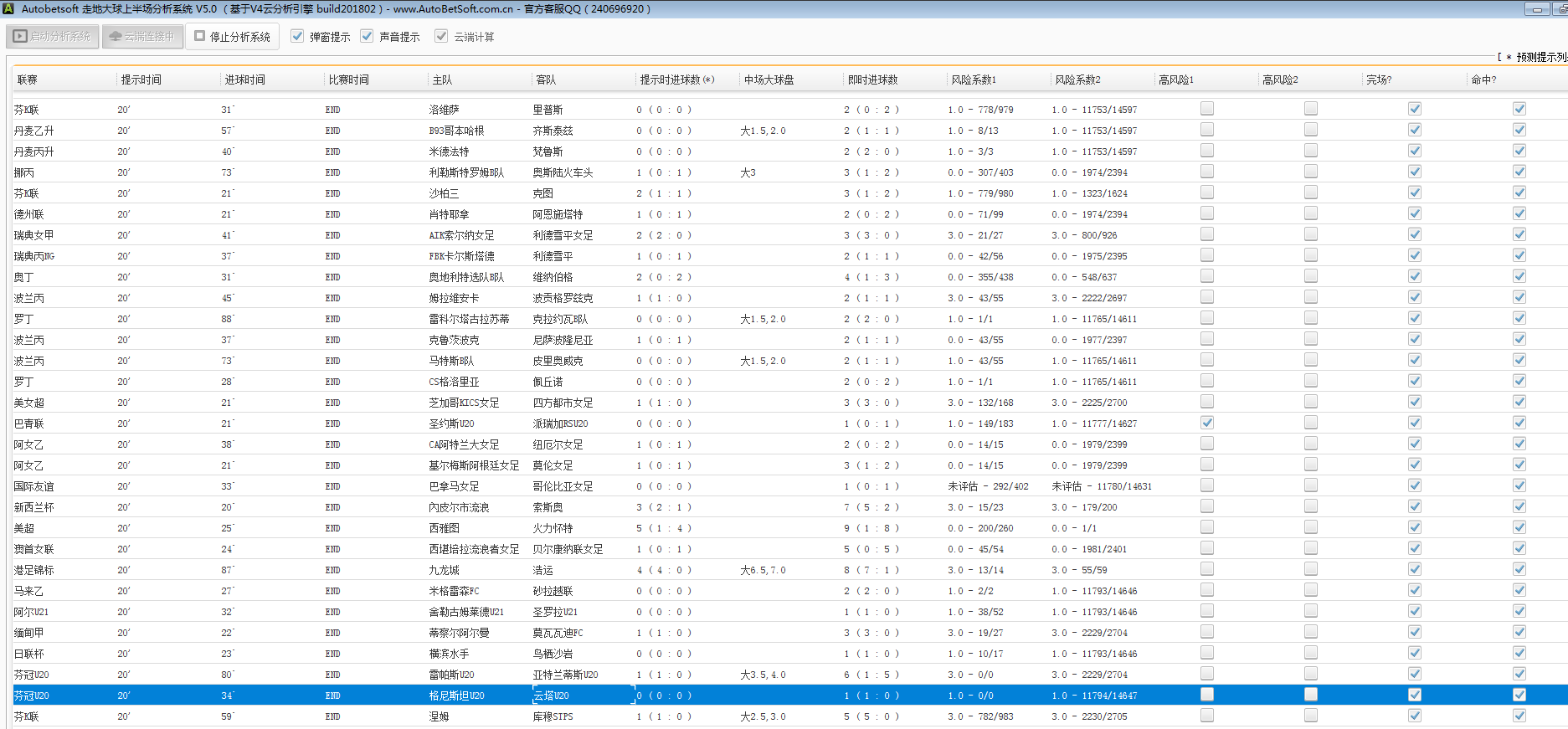Minimize the Autobetsoft window

tap(1536, 9)
